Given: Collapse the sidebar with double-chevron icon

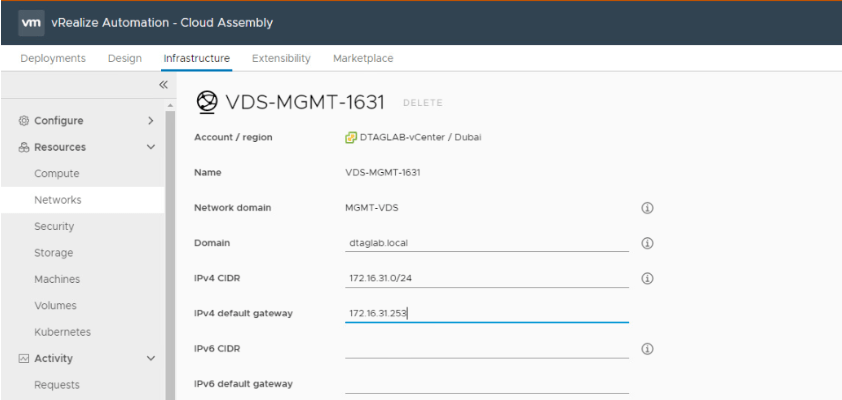Looking at the screenshot, I should coord(163,86).
